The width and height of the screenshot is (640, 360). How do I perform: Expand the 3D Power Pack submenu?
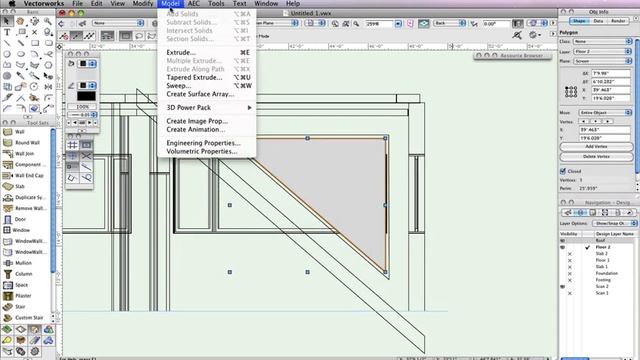coord(209,108)
